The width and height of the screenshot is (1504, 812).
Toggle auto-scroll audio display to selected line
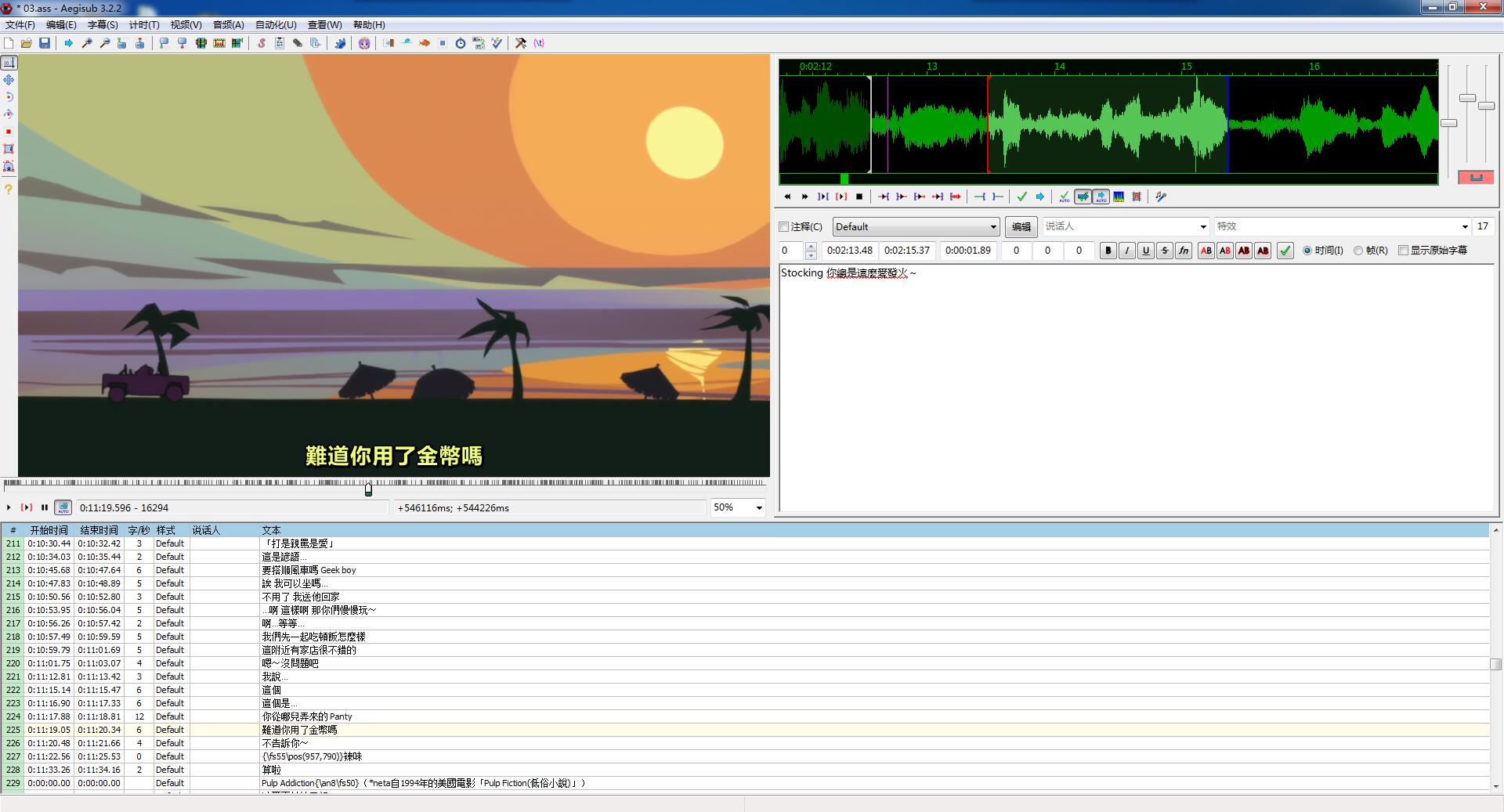coord(1101,197)
